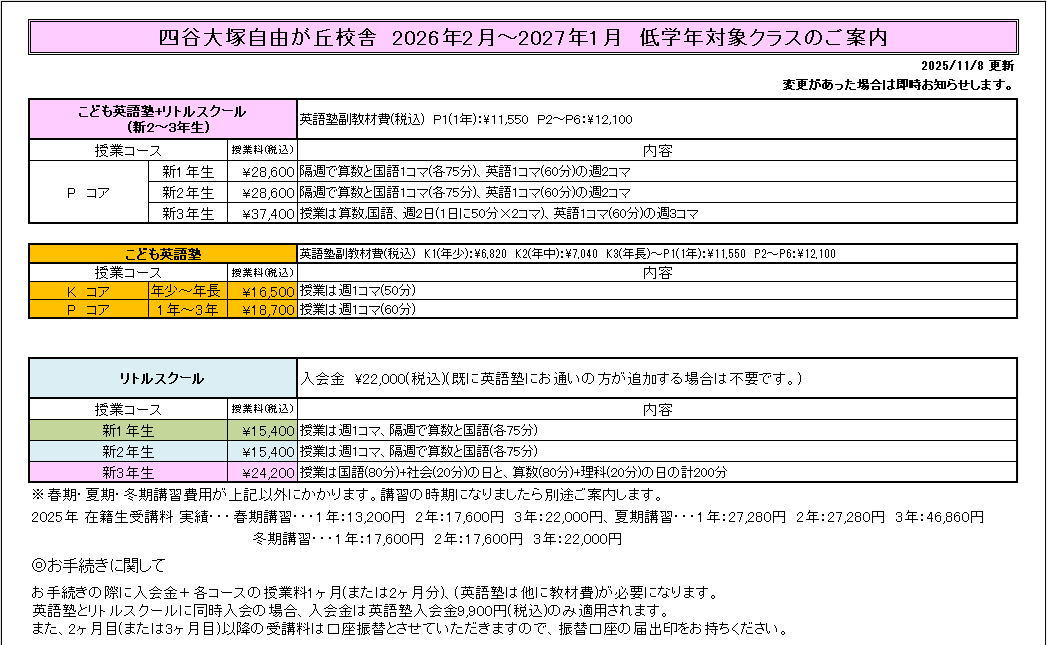Click the light blue リトルスクール header cell
The image size is (1047, 645).
163,378
